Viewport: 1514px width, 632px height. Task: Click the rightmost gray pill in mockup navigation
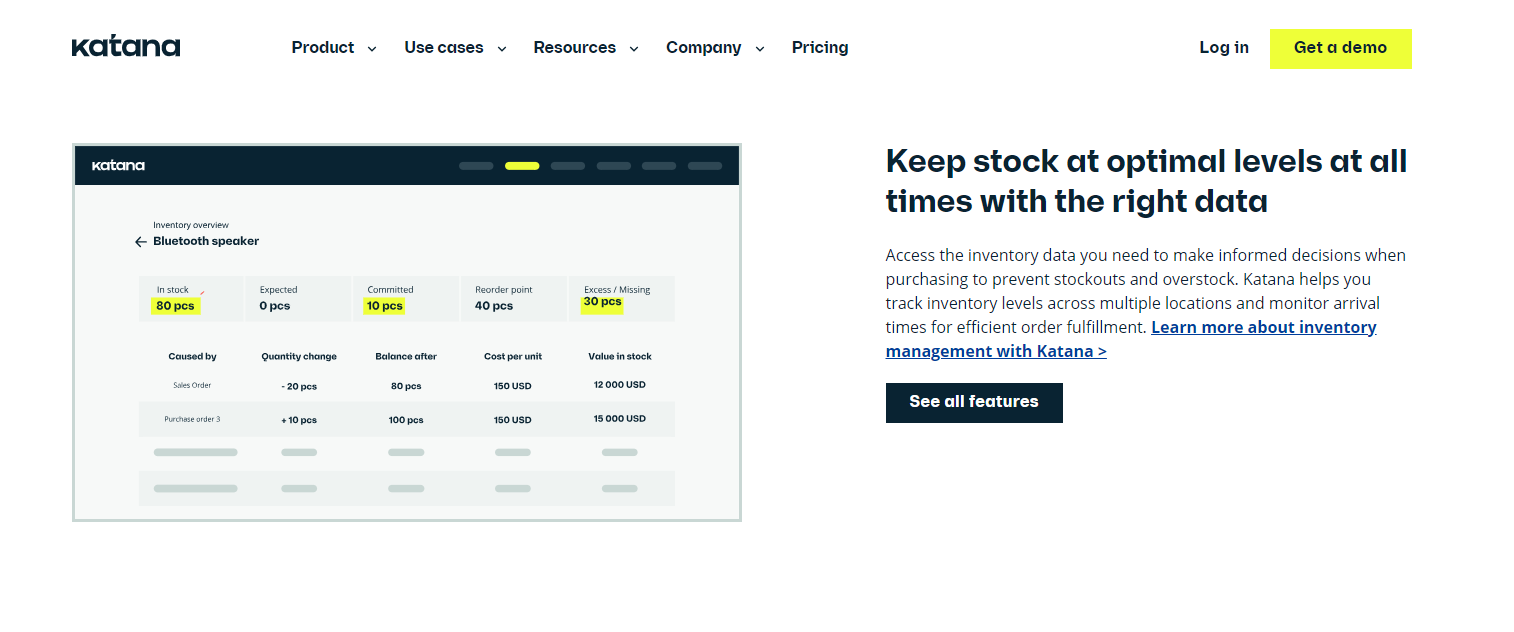705,166
